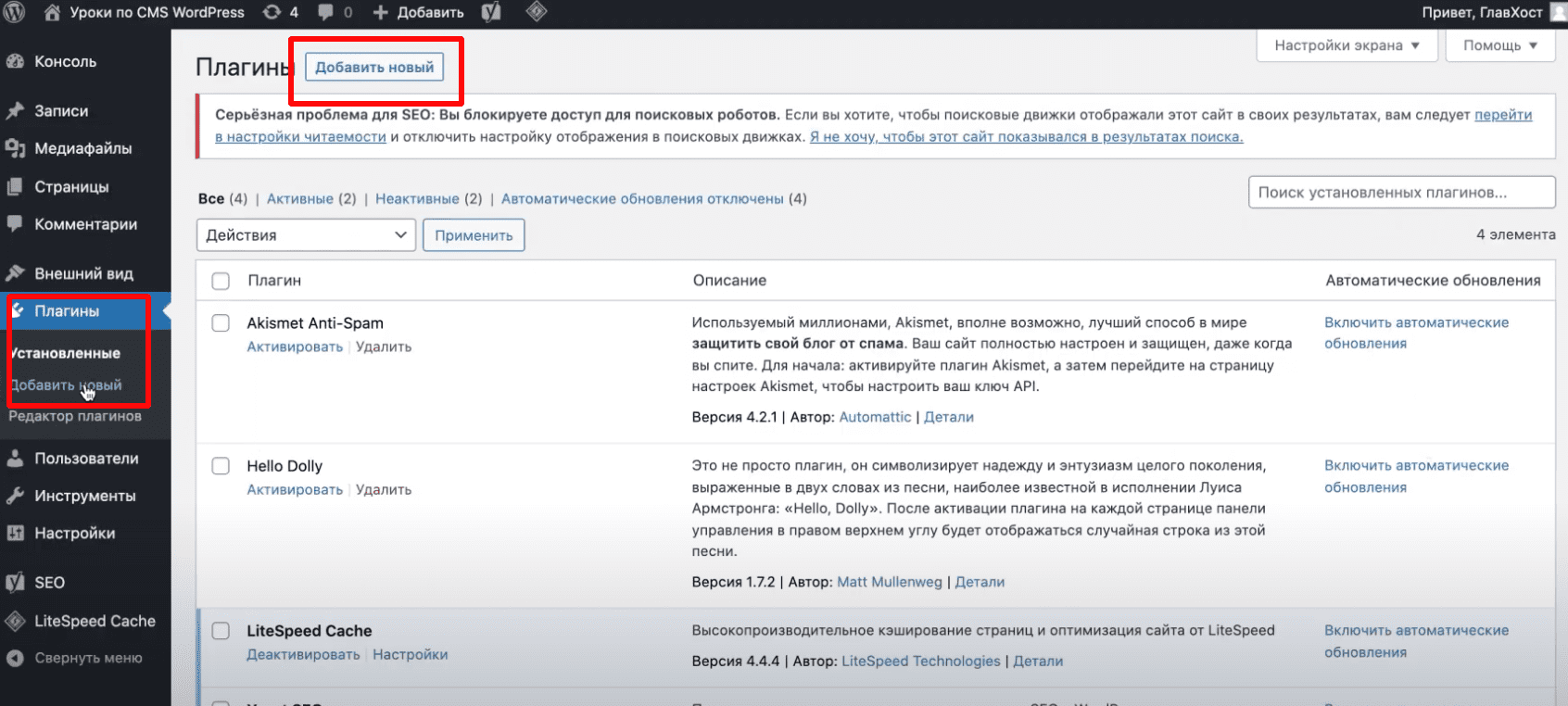Screen dimensions: 1568x706
Task: Show Все (4) plugins filter
Action: [222, 198]
